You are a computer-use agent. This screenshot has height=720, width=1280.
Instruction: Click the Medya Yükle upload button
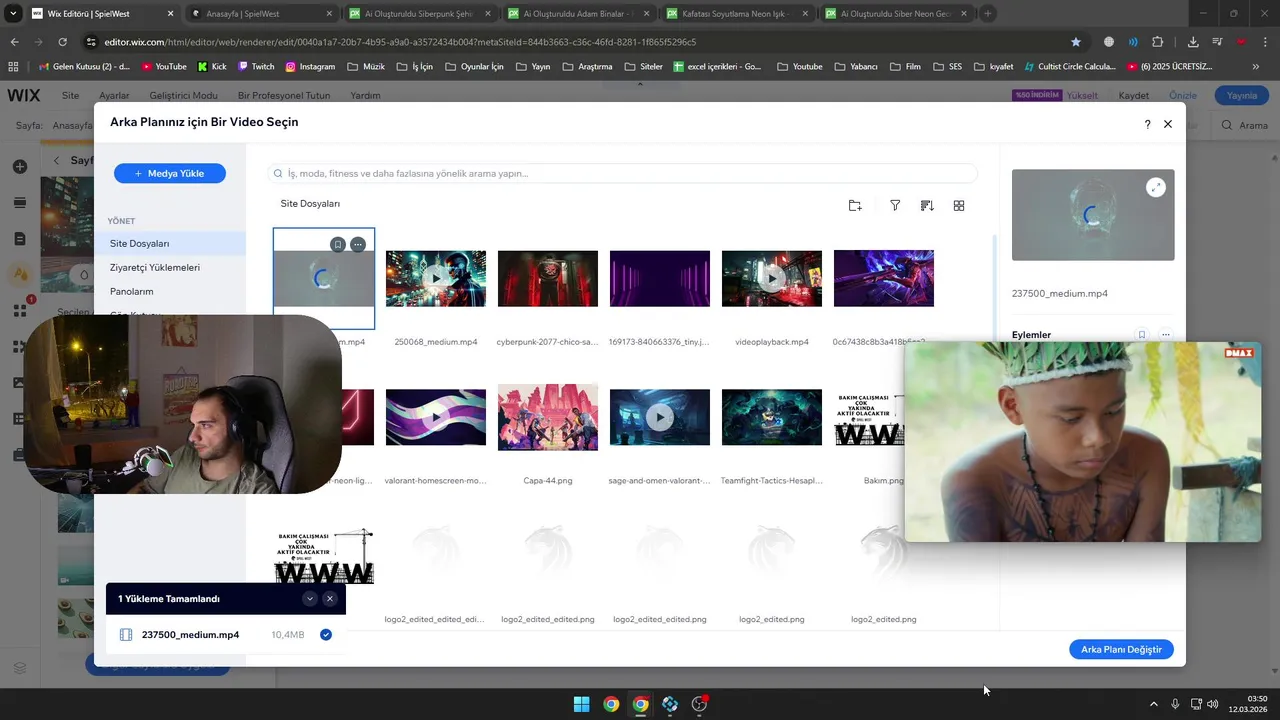click(x=170, y=173)
